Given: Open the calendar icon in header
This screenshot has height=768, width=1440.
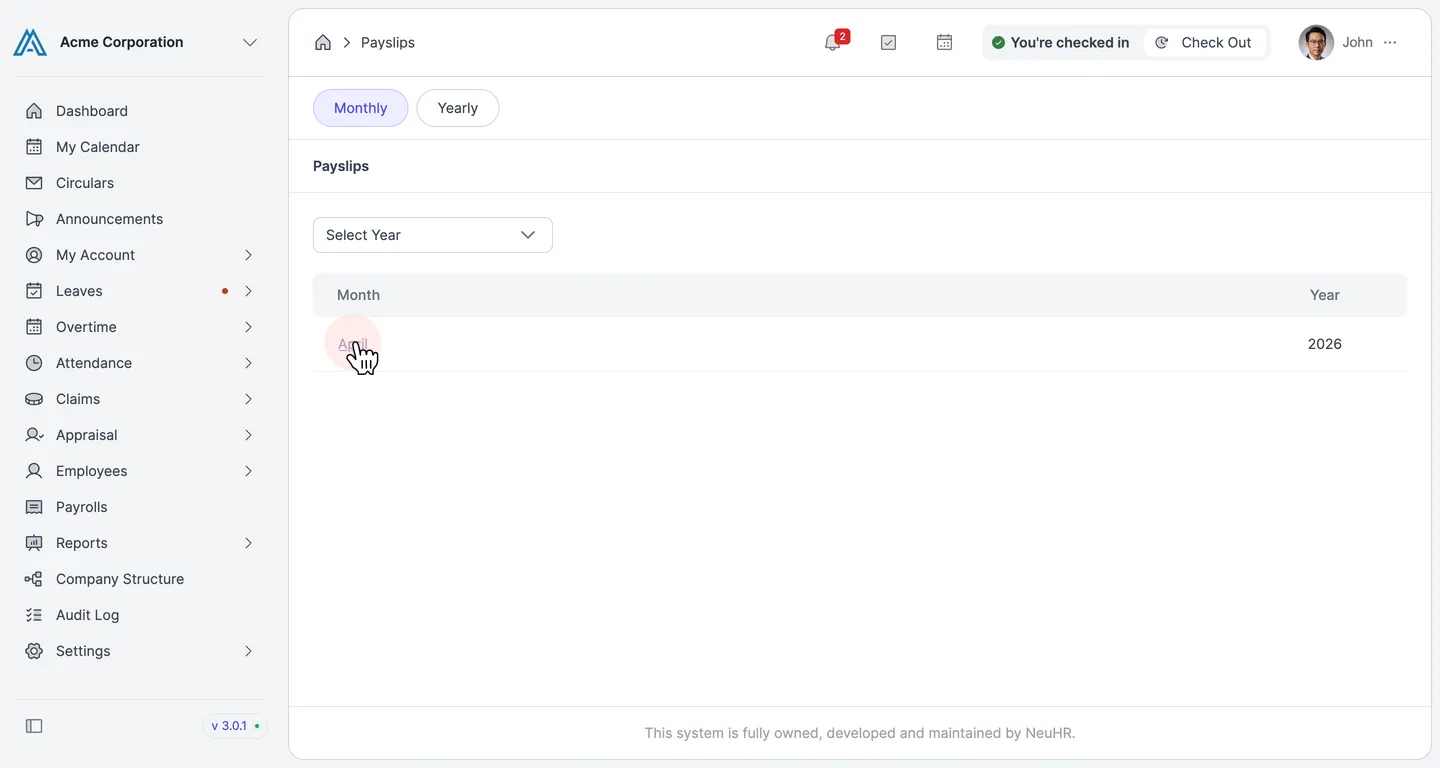Looking at the screenshot, I should point(944,42).
